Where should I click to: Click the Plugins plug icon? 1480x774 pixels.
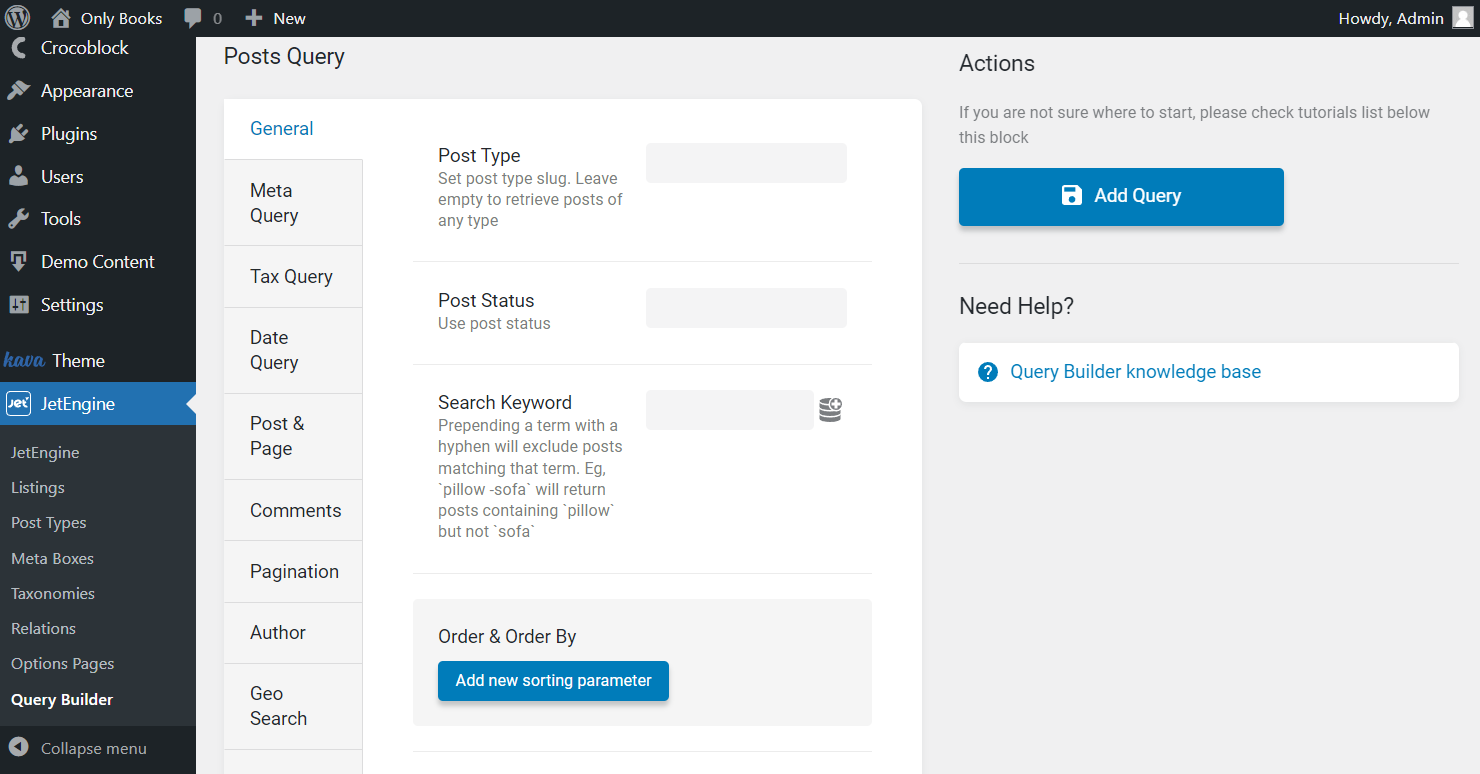point(18,134)
